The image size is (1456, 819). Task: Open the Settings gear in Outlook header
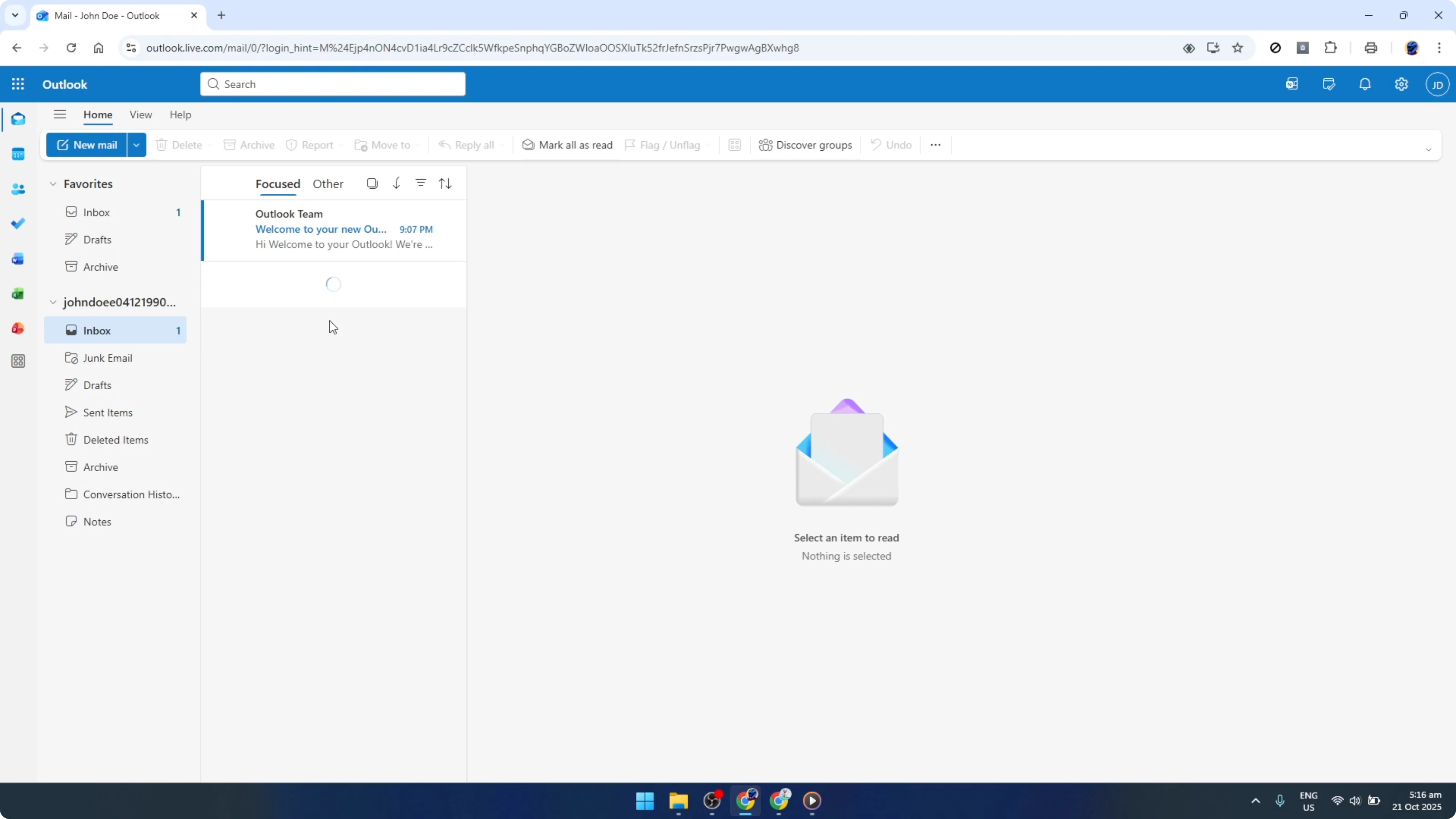1401,84
